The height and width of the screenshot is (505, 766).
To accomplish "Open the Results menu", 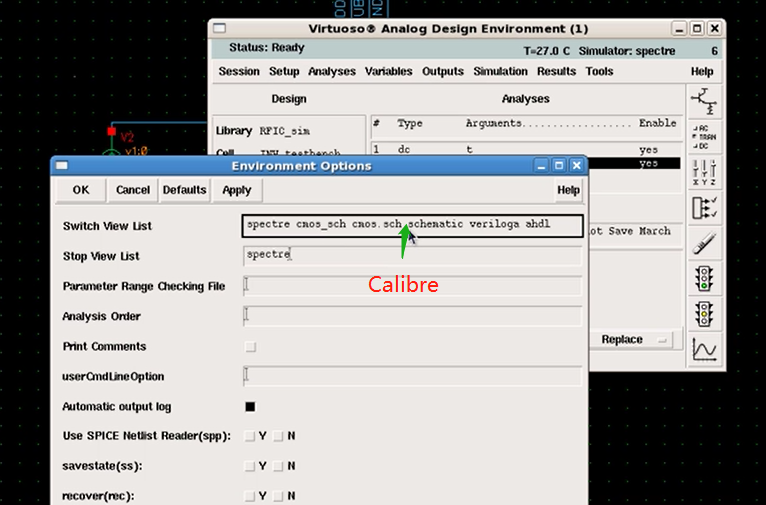I will click(556, 71).
